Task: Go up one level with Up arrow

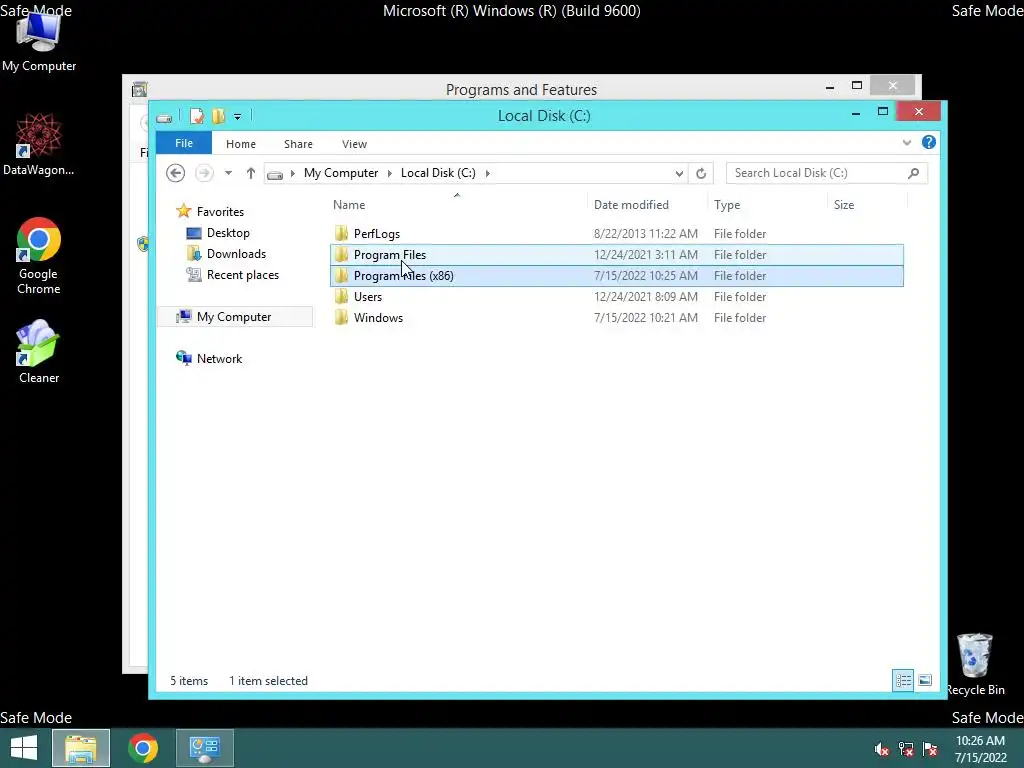Action: [x=251, y=173]
